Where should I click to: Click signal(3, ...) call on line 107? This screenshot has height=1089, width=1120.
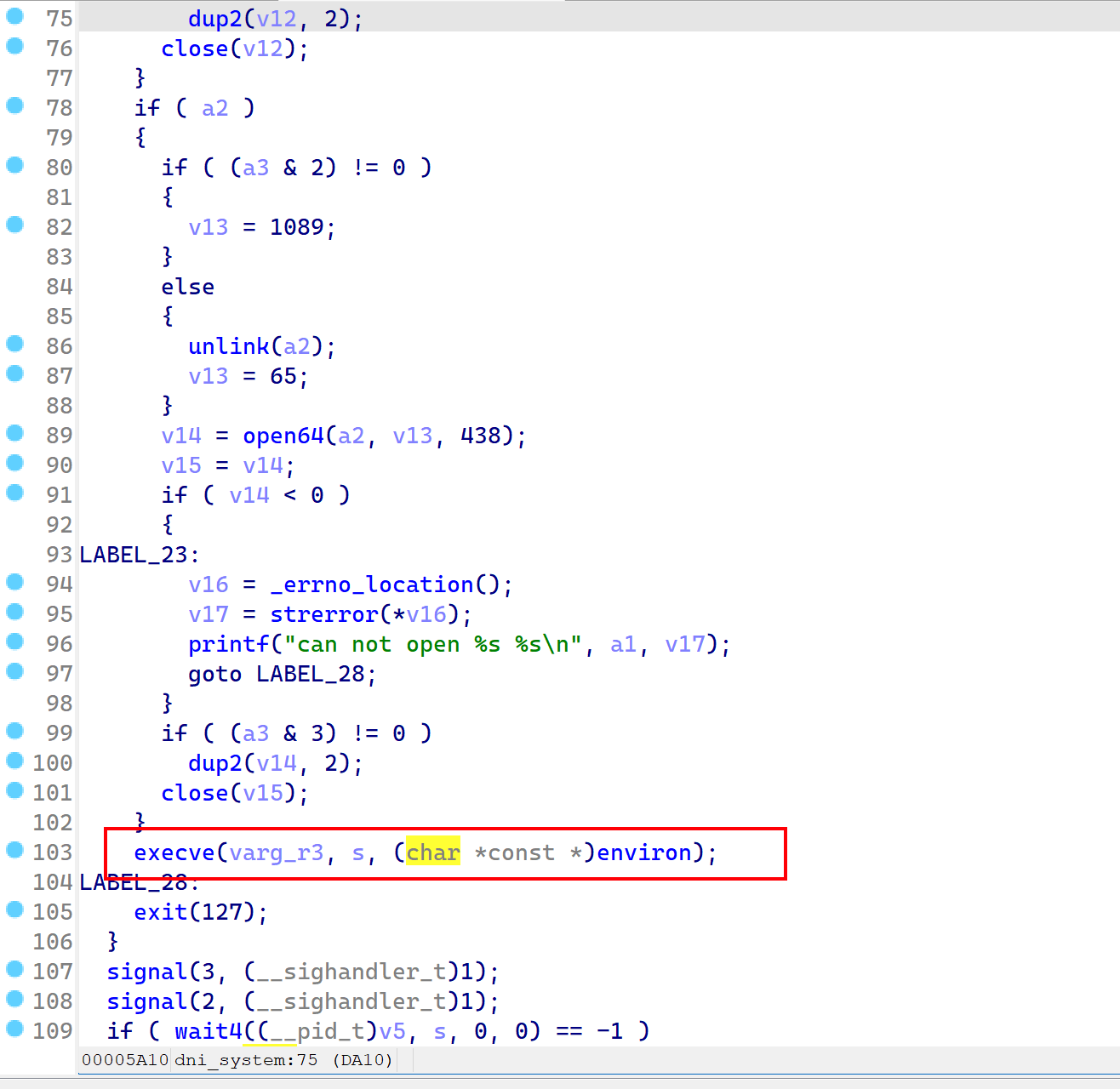click(x=303, y=972)
